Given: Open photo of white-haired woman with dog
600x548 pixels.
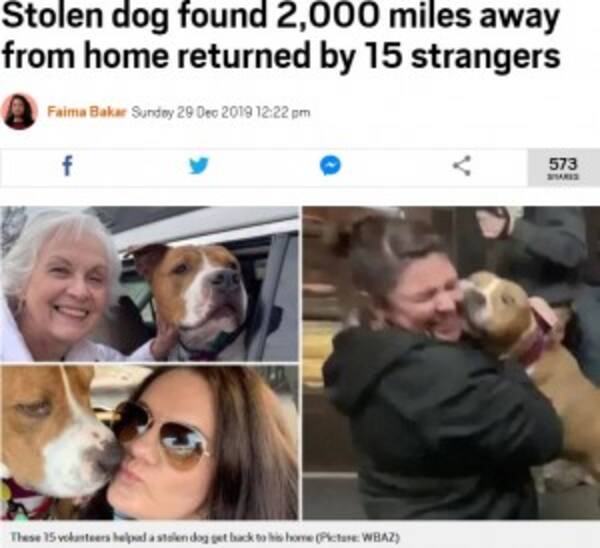Looking at the screenshot, I should pos(149,284).
